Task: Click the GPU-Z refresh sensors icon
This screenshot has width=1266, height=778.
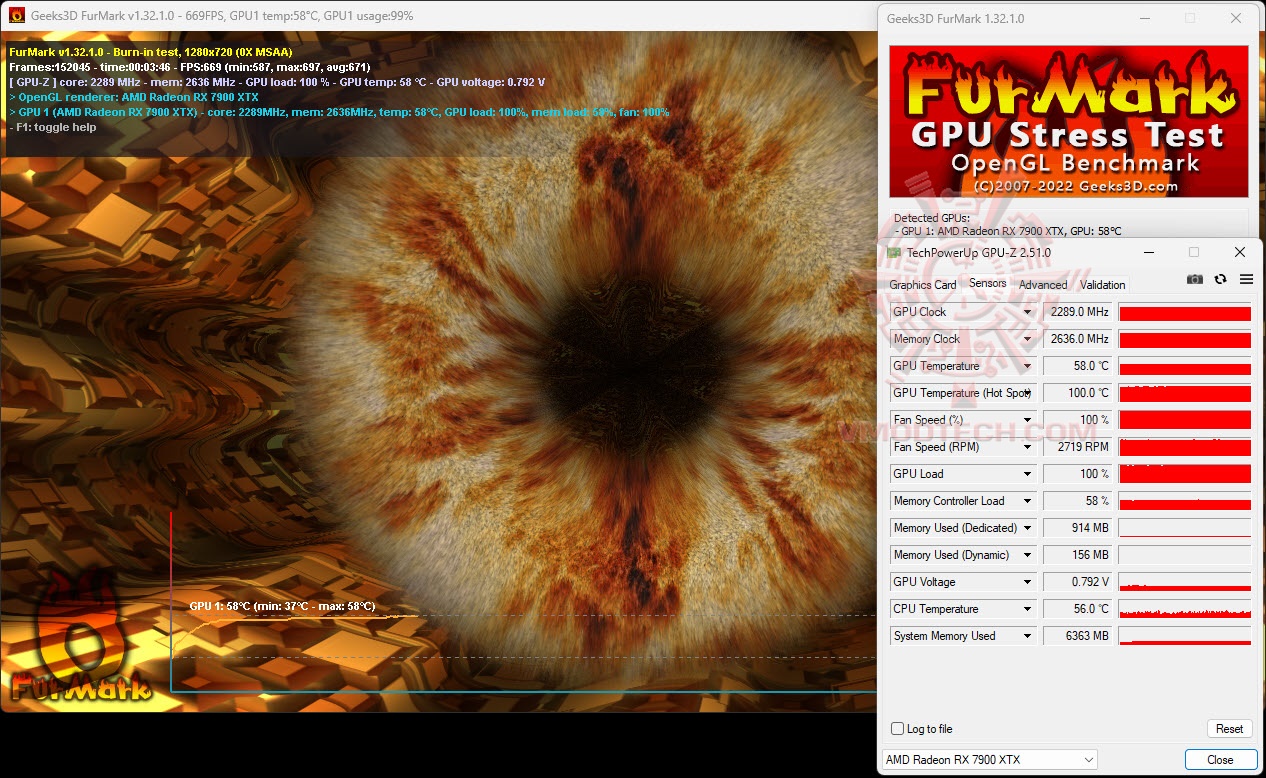Action: point(1220,279)
